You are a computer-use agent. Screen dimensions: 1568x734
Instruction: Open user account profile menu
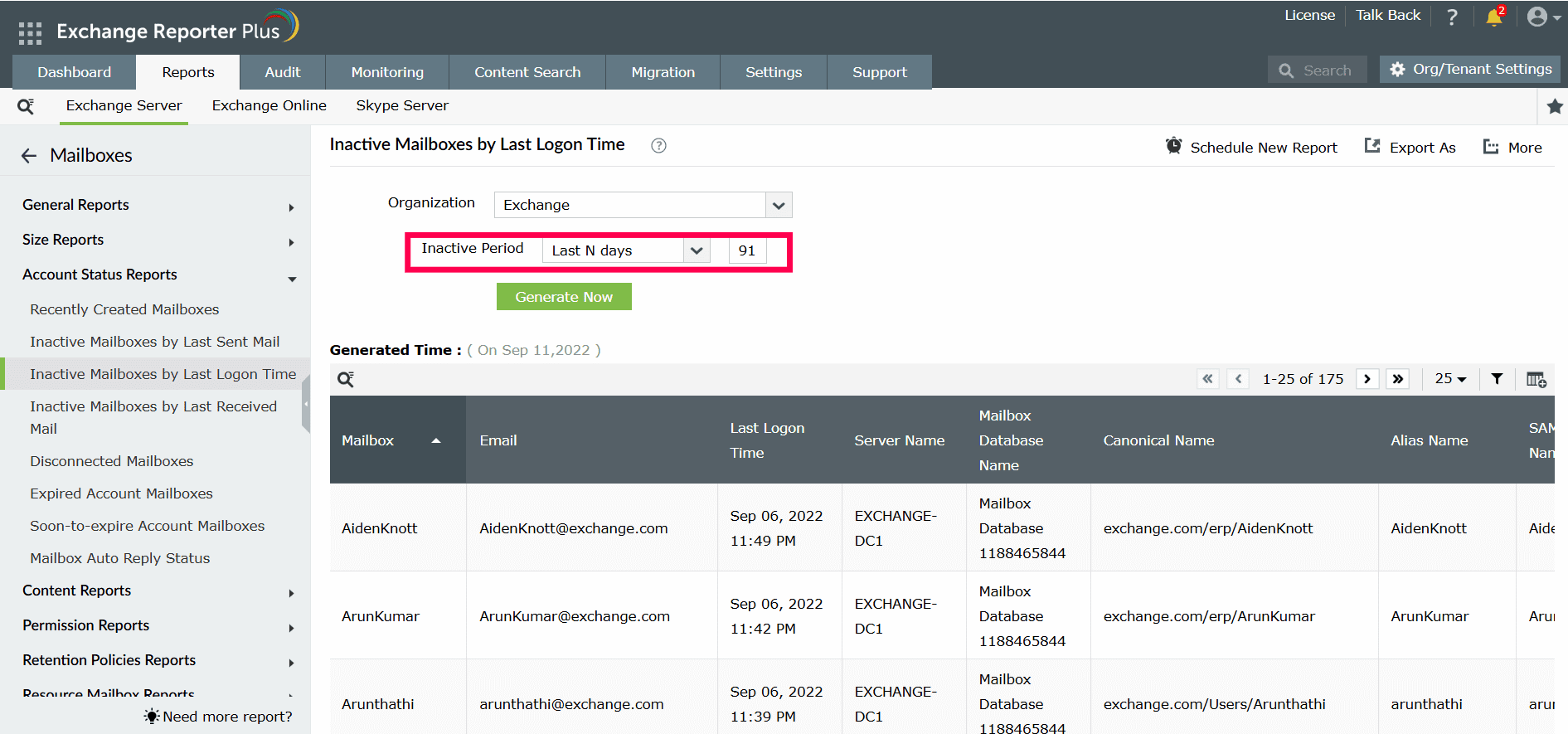click(1543, 17)
